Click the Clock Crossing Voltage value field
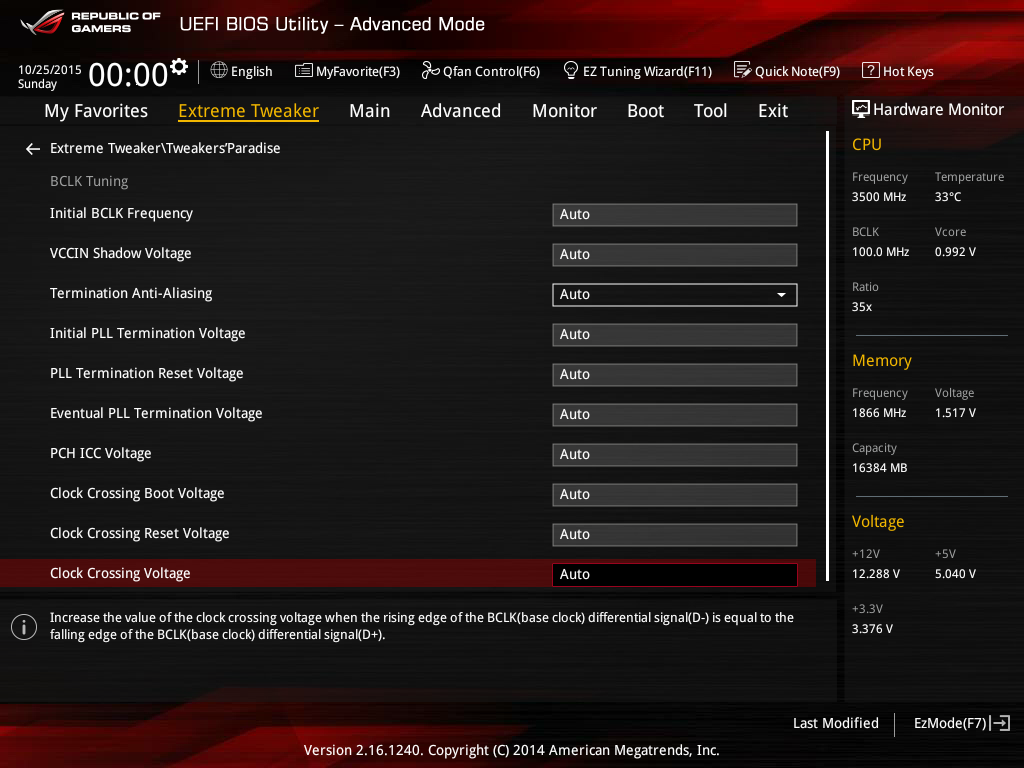 [x=675, y=575]
